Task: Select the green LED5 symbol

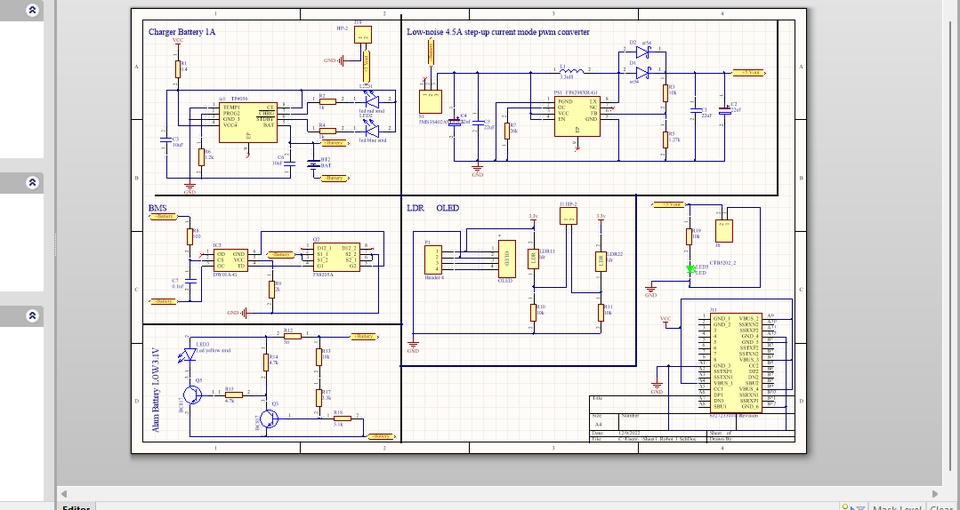Action: point(691,269)
